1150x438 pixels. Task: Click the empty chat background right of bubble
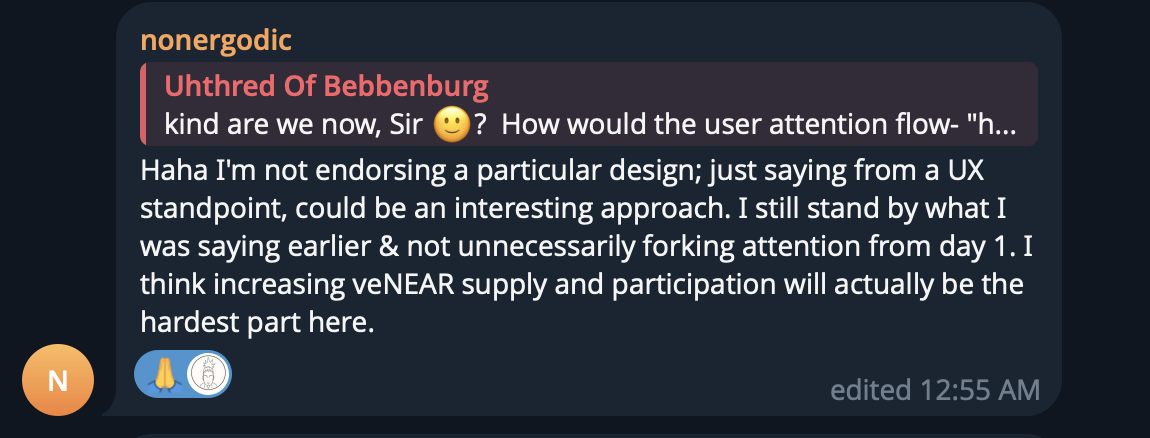[x=1106, y=220]
